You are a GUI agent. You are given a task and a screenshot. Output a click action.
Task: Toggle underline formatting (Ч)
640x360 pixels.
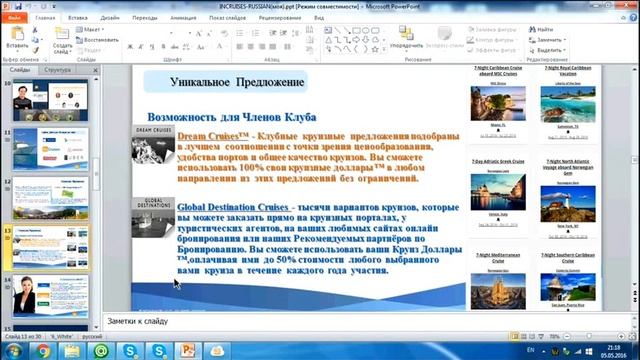coord(152,47)
